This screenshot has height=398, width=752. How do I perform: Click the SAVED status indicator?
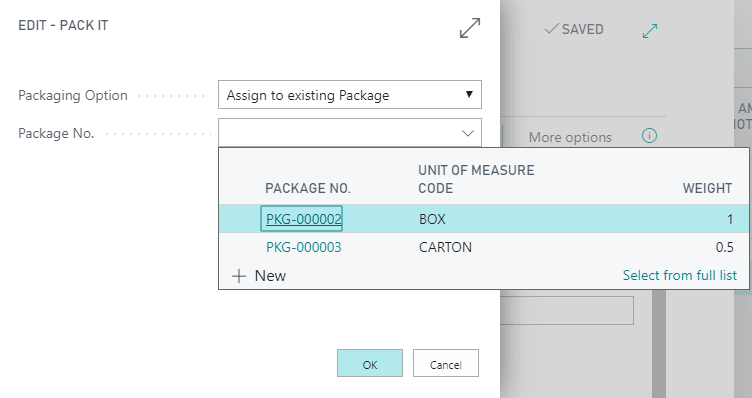pos(574,29)
